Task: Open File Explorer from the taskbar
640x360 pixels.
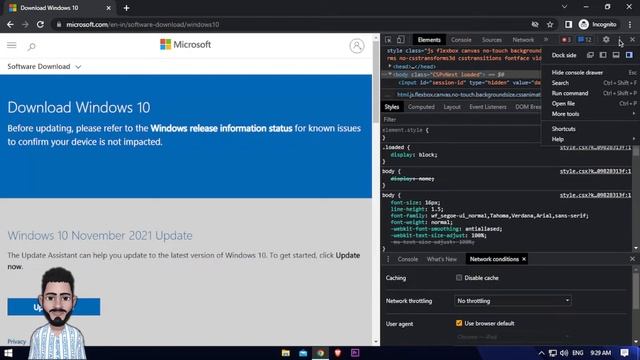Action: (286, 353)
